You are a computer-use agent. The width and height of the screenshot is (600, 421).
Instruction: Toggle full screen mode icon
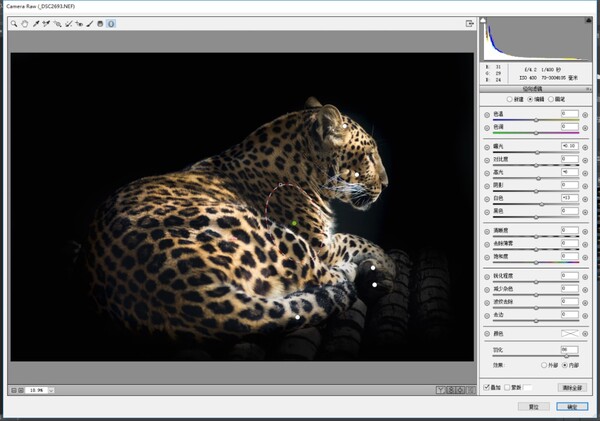[x=470, y=24]
